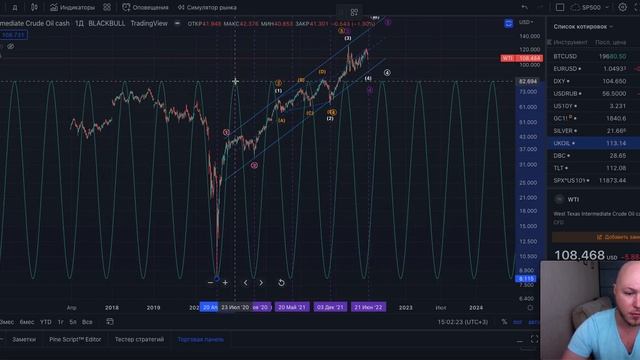Click the undo arrow in top toolbar
Screen dimensions: 640x360
pos(524,7)
